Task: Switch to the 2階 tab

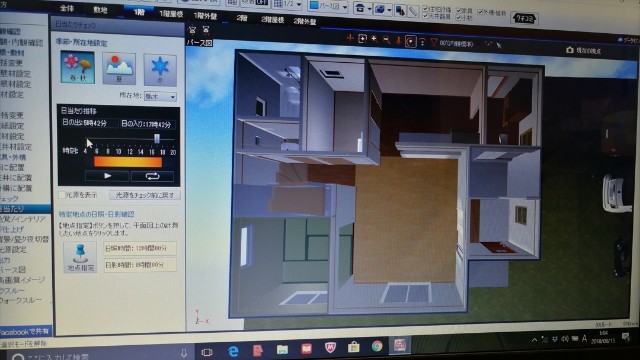Action: point(242,18)
